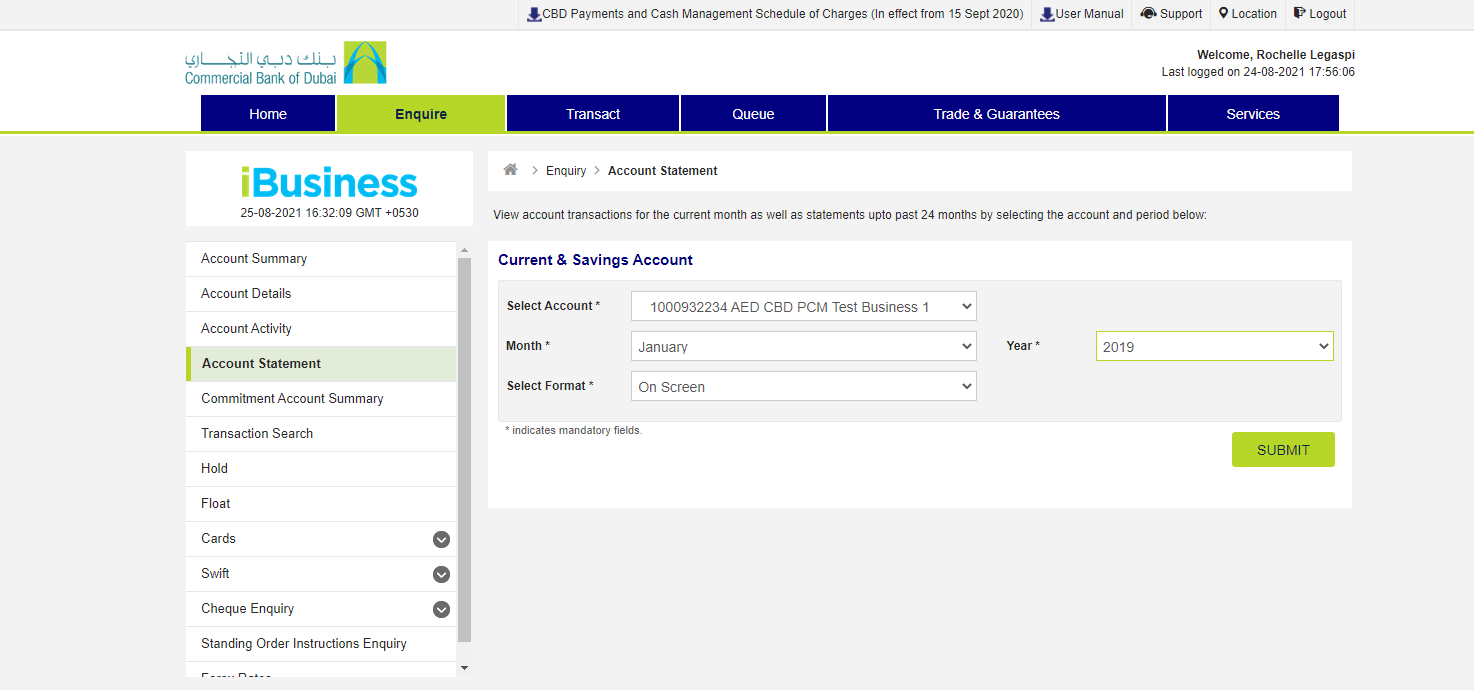
Task: Click the download icon beside User Manual
Action: [1047, 14]
